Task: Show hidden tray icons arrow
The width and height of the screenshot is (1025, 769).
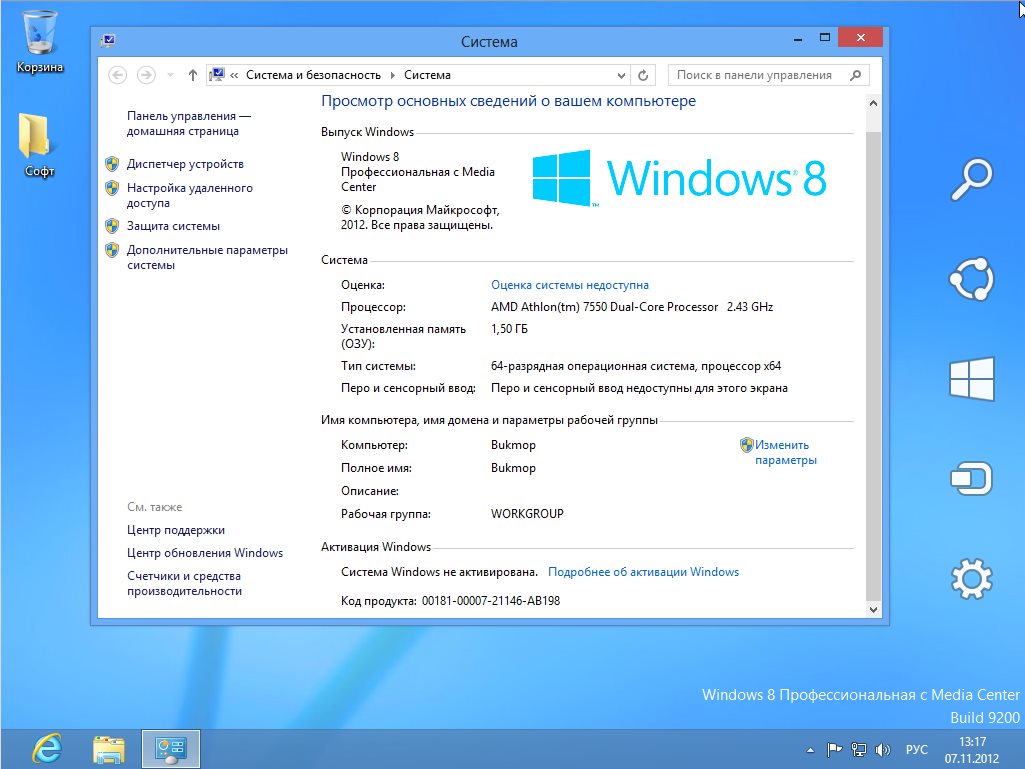Action: (811, 749)
